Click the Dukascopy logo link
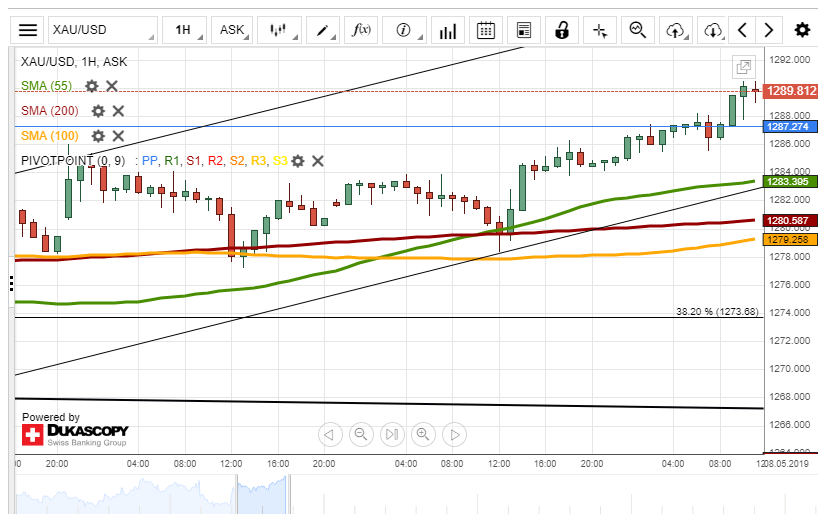Viewport: 825px width, 518px height. point(75,434)
